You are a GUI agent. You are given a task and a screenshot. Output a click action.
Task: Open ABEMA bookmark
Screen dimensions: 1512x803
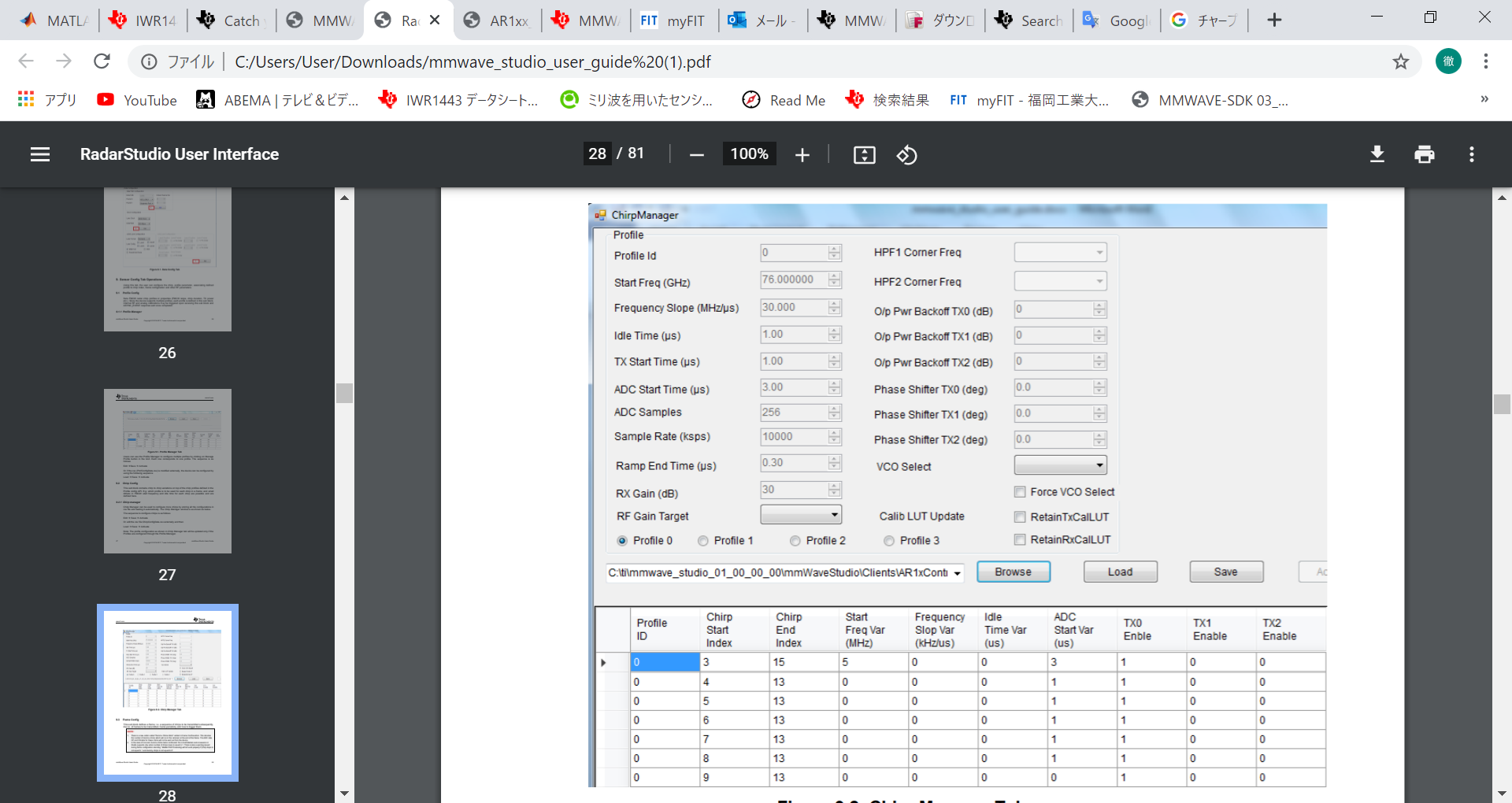(277, 100)
